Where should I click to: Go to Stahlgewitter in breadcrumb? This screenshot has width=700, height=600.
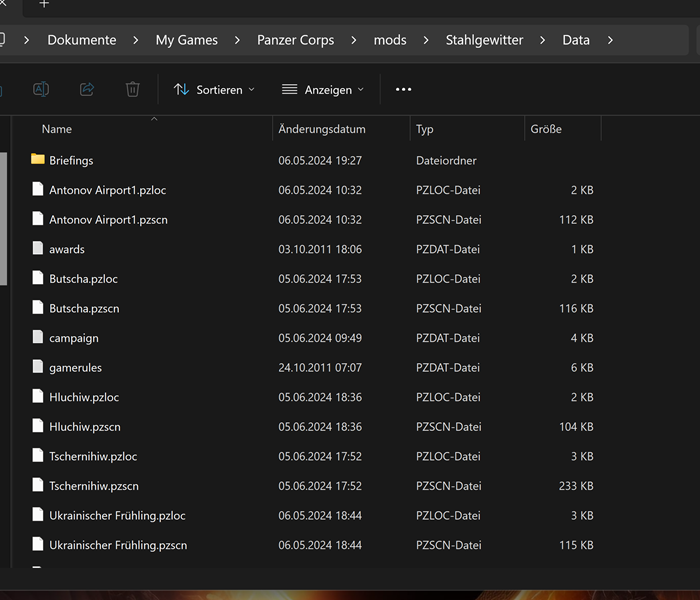point(484,40)
